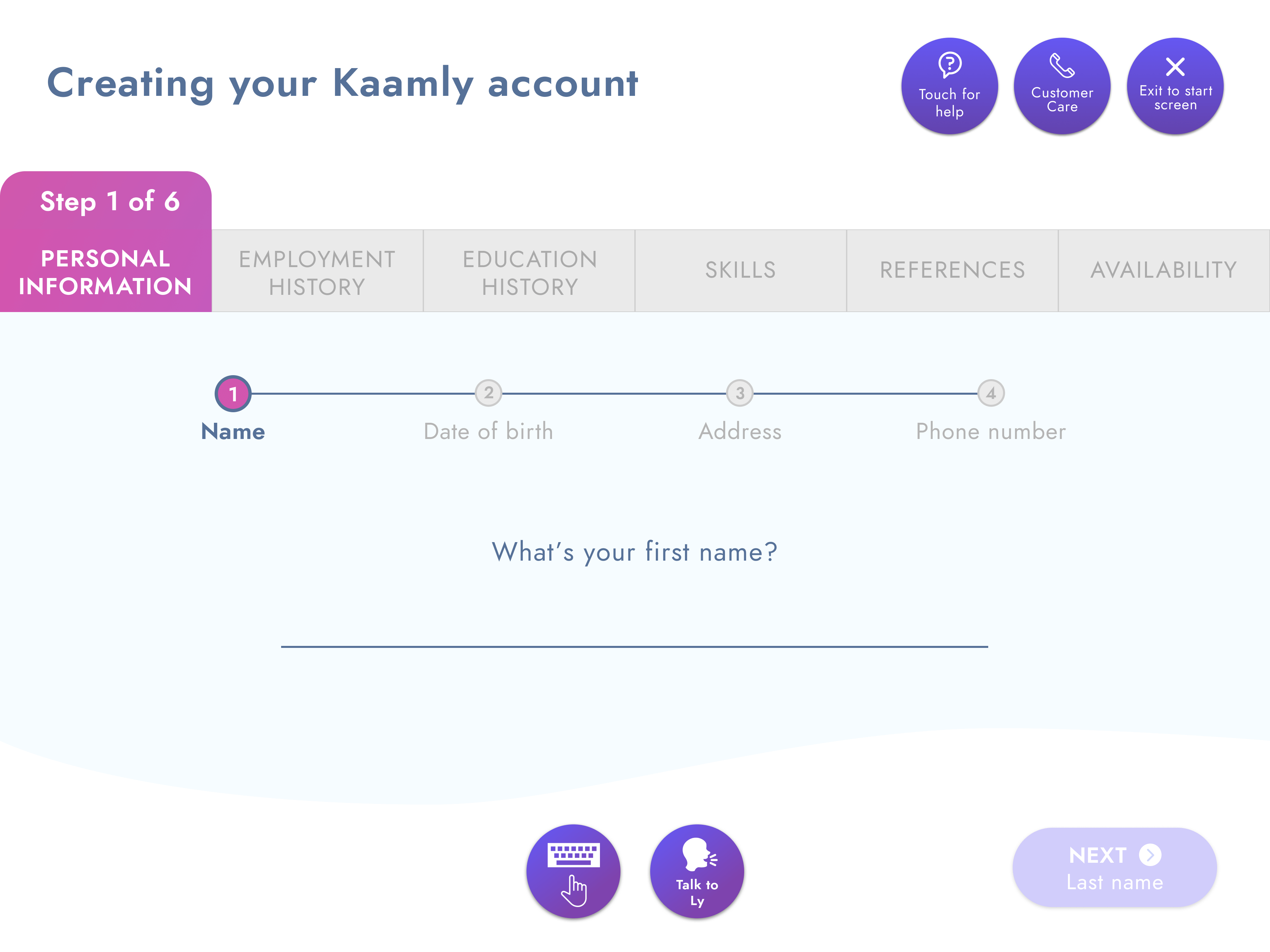
Task: Click the Exit to start screen button
Action: coord(1175,86)
